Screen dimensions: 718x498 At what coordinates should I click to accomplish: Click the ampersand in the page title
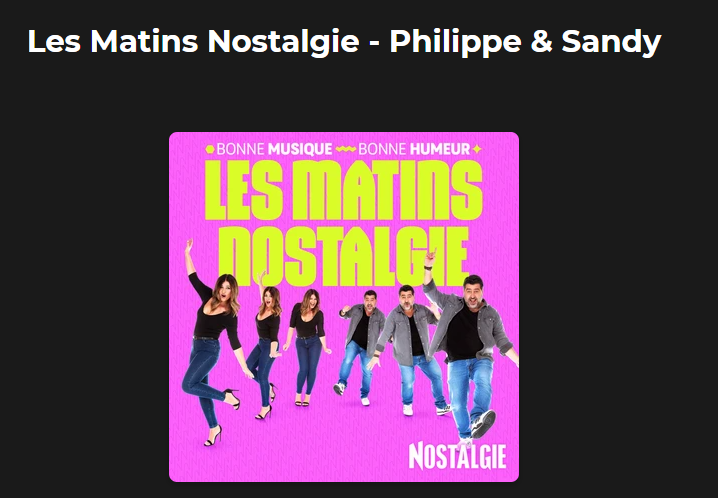(x=542, y=41)
